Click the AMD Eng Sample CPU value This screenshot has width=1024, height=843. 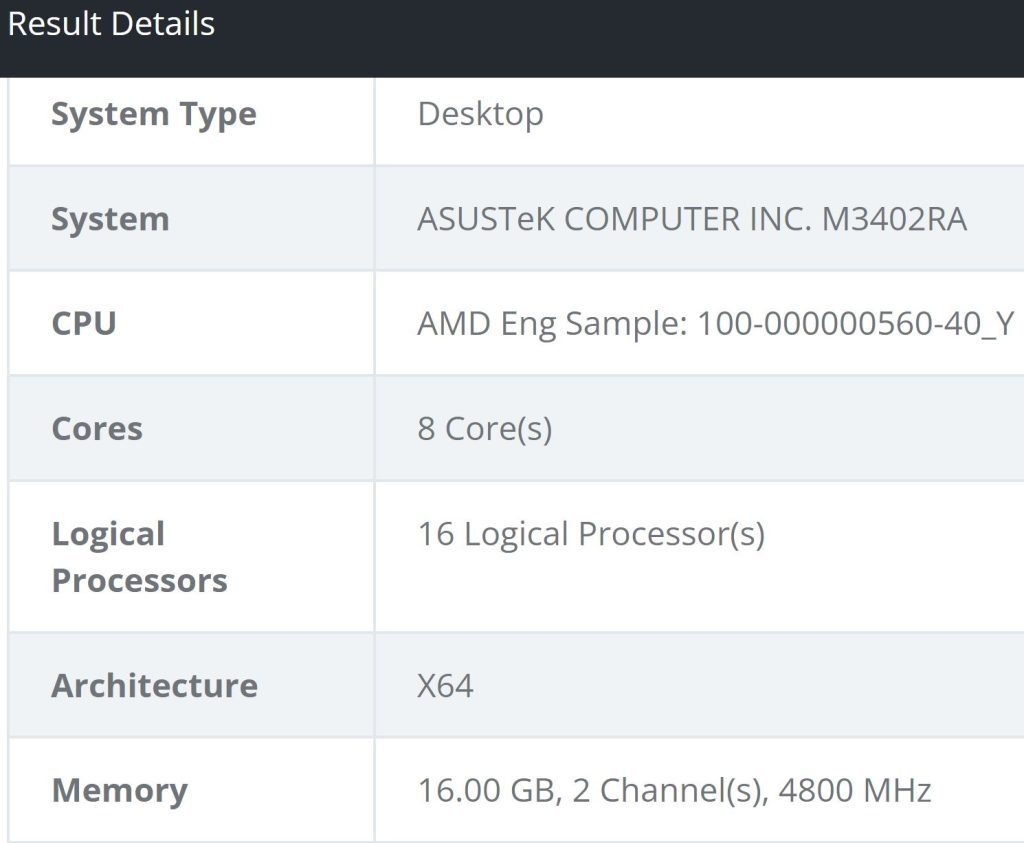(x=715, y=324)
